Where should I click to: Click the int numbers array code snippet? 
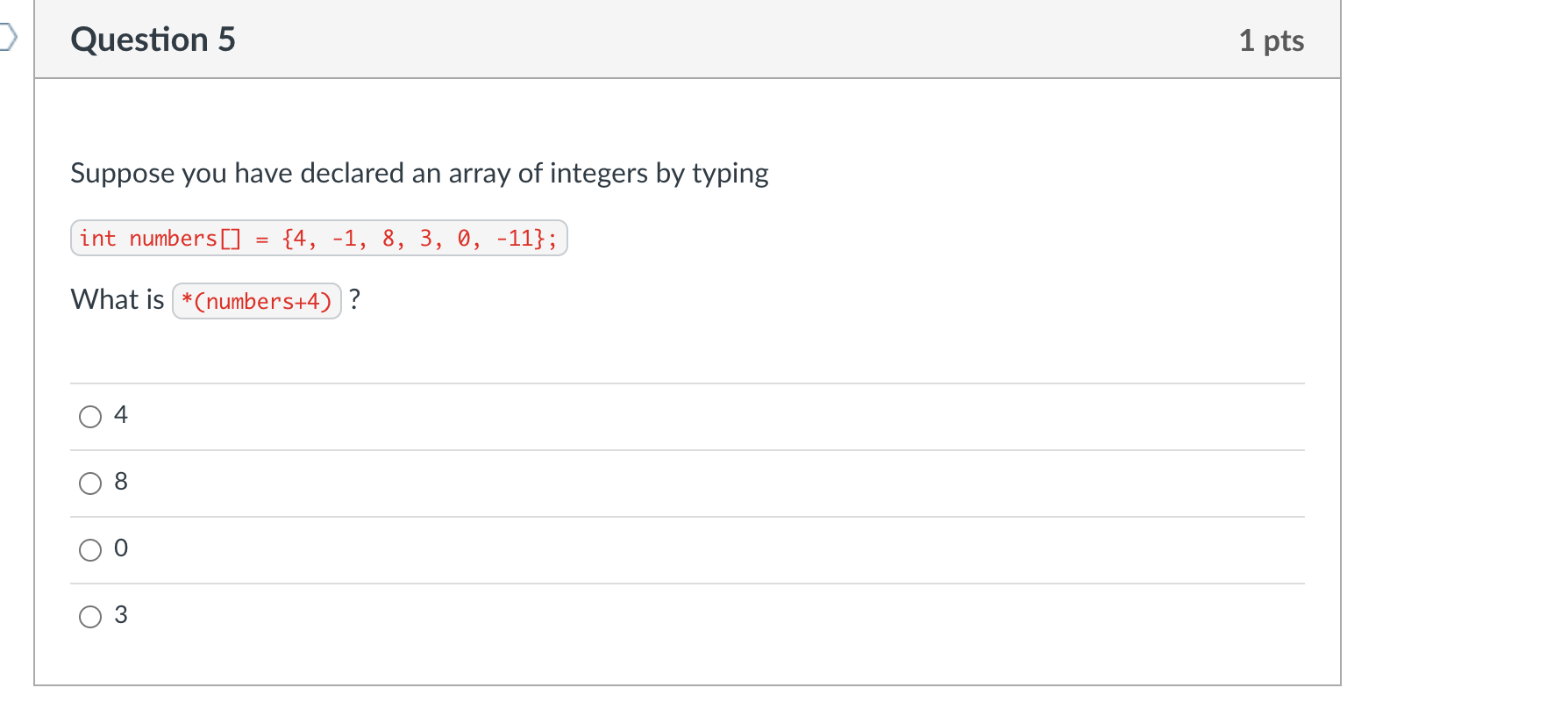(317, 238)
